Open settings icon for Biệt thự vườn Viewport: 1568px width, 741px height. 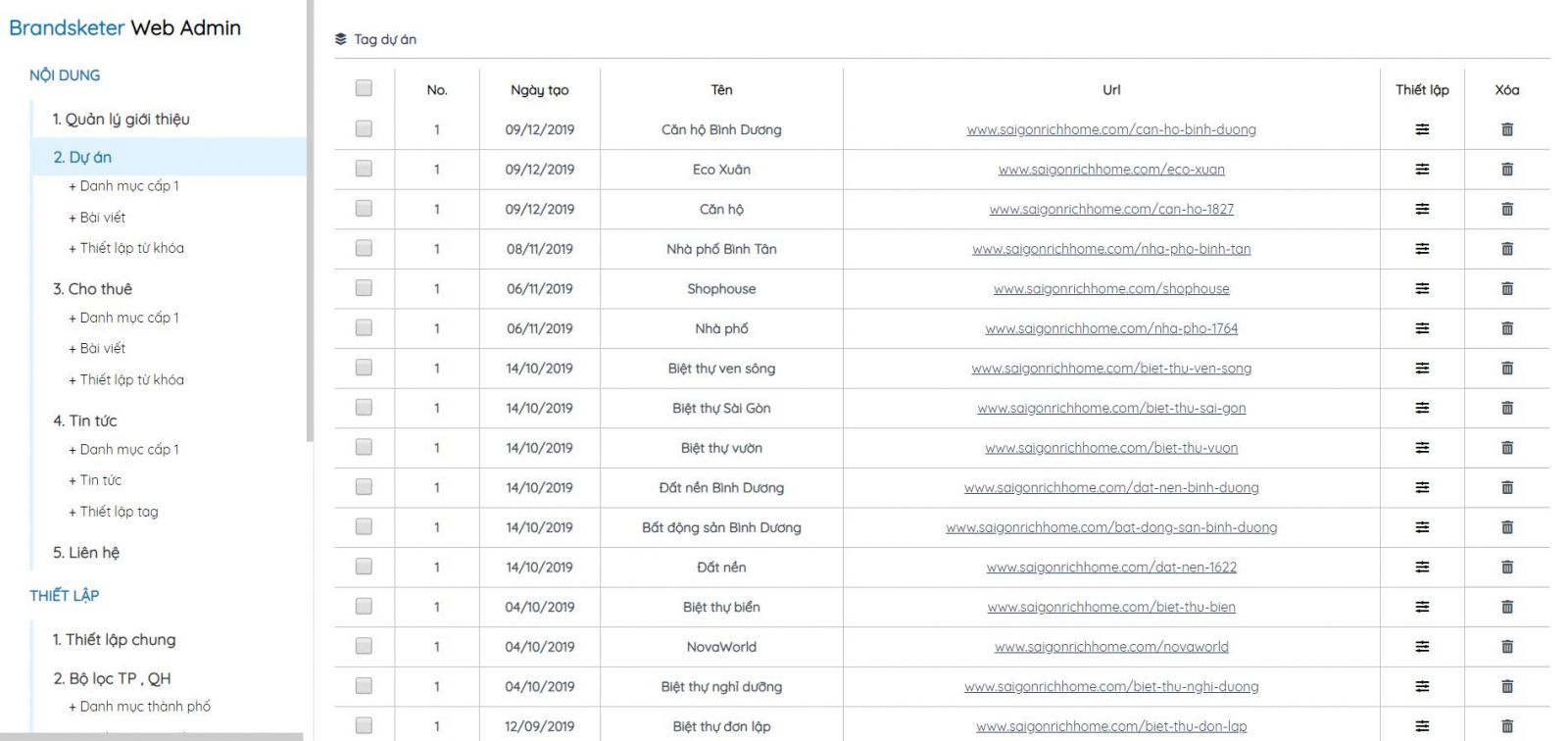pos(1422,448)
